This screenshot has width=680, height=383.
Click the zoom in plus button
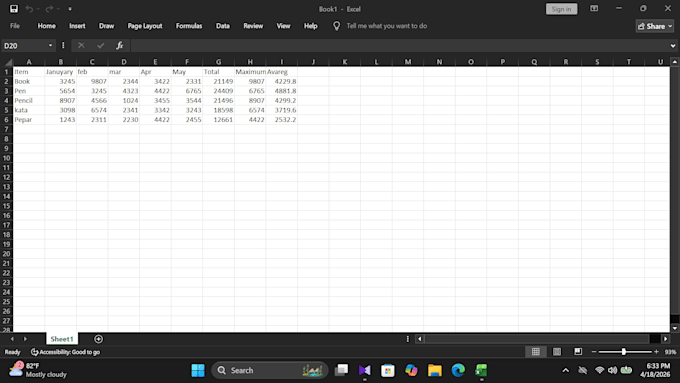tap(656, 352)
